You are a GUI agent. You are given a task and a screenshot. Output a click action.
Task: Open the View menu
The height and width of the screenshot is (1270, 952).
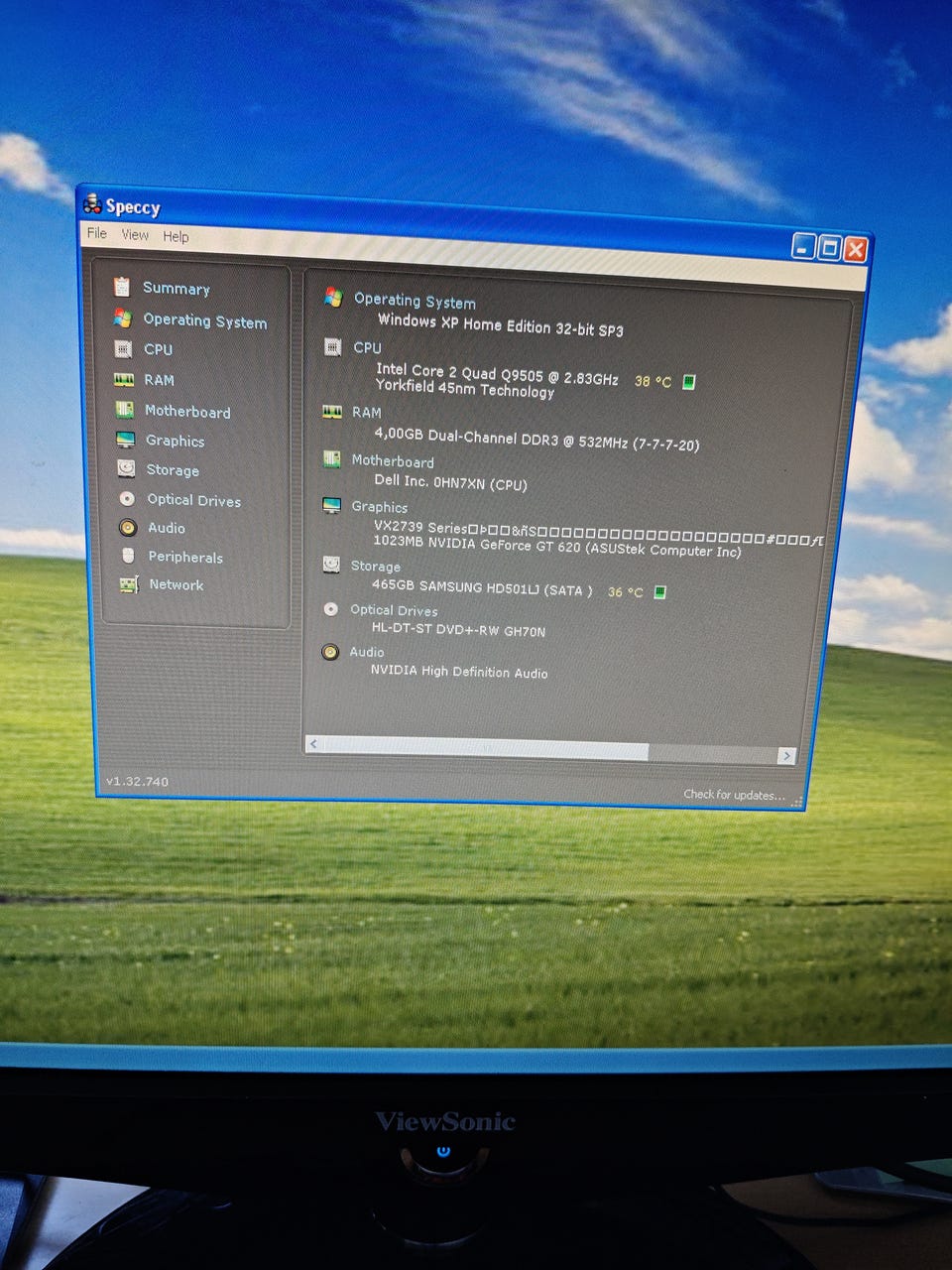(135, 235)
